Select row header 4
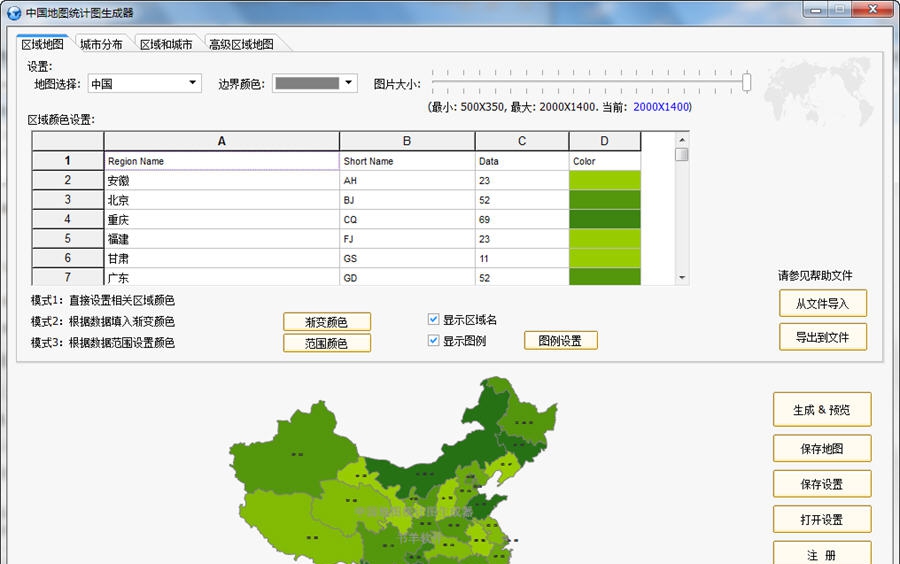 tap(68, 219)
